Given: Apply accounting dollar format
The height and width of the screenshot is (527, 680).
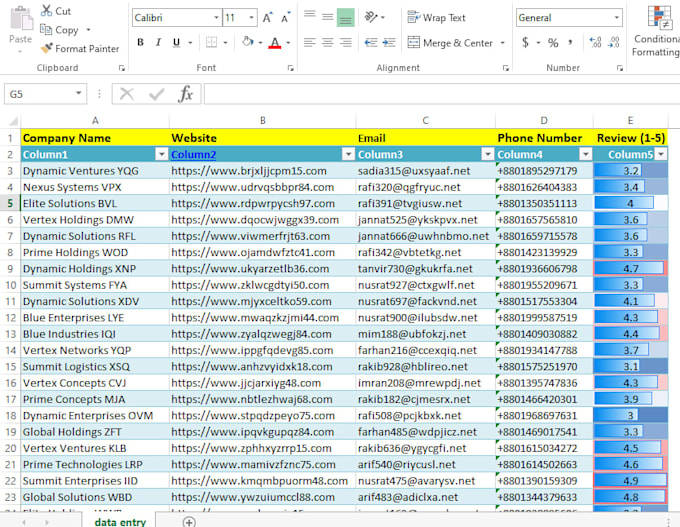Looking at the screenshot, I should pyautogui.click(x=525, y=43).
